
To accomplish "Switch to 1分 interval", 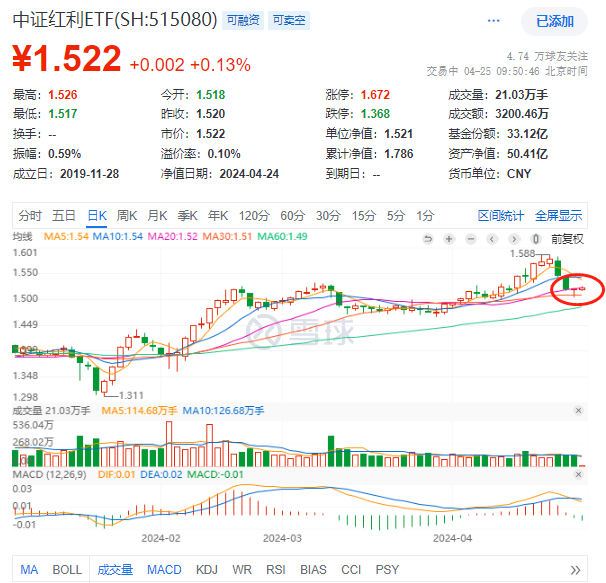I will pyautogui.click(x=425, y=215).
